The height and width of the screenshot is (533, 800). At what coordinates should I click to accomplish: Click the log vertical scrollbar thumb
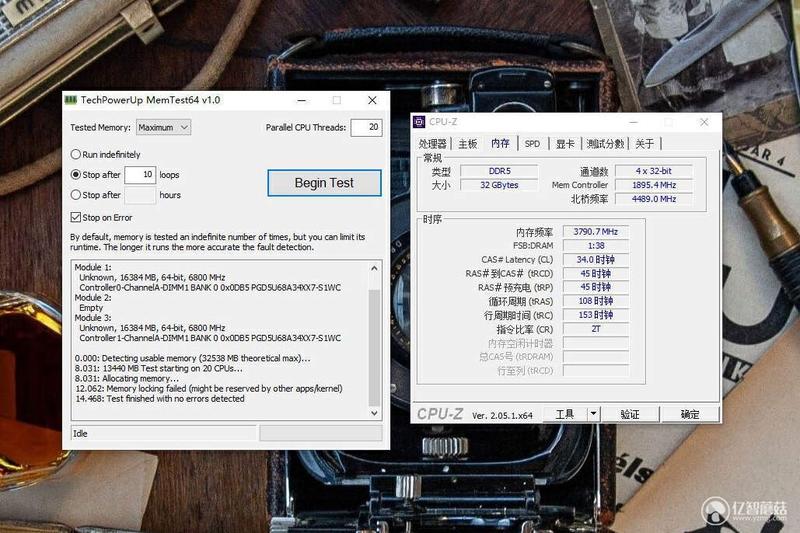374,347
